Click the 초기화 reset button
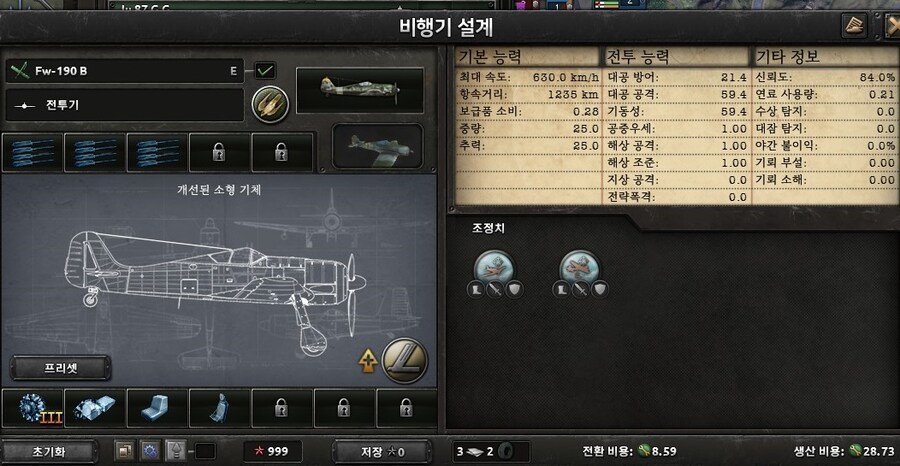 (48, 452)
